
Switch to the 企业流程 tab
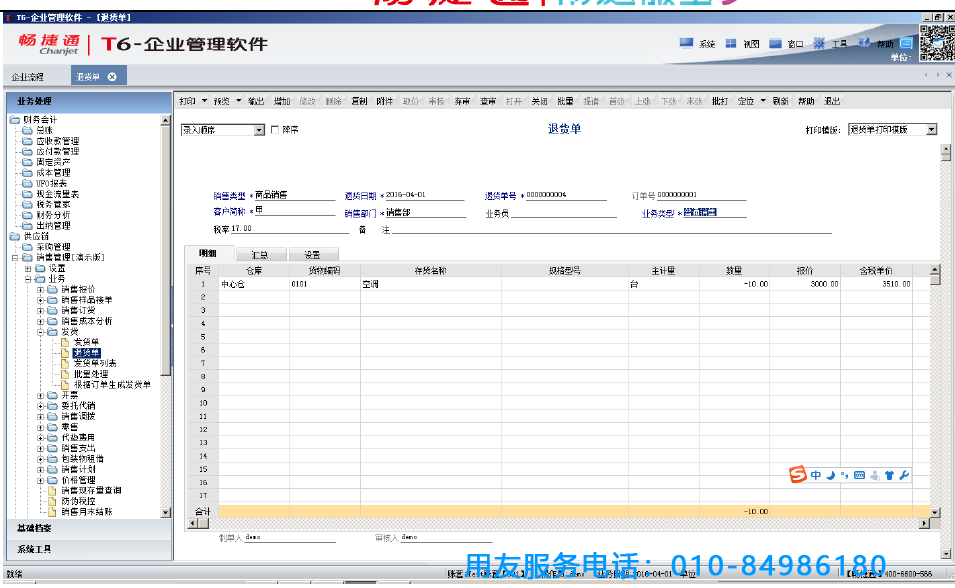click(x=28, y=77)
